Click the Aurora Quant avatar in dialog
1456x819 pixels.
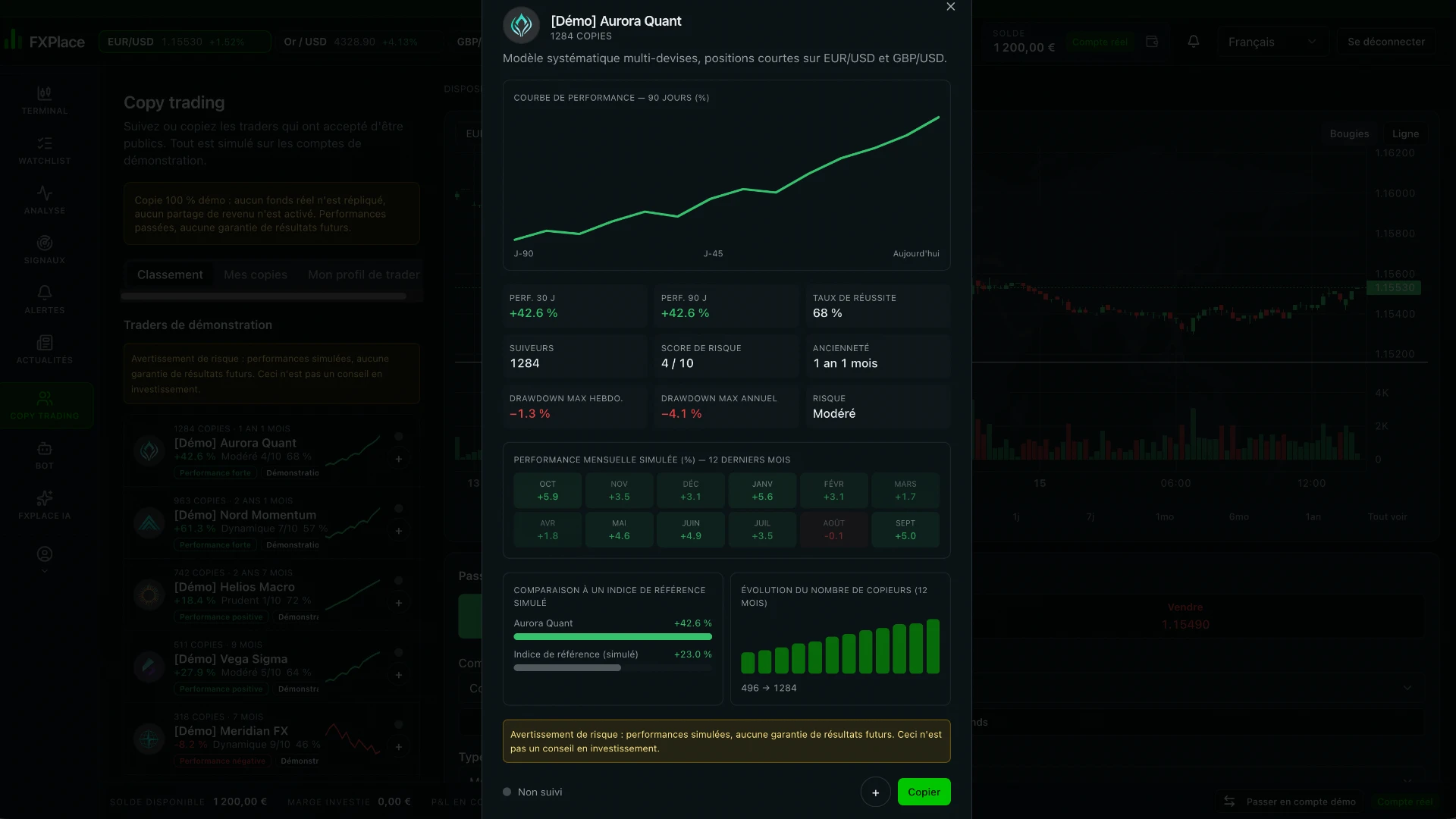(521, 26)
